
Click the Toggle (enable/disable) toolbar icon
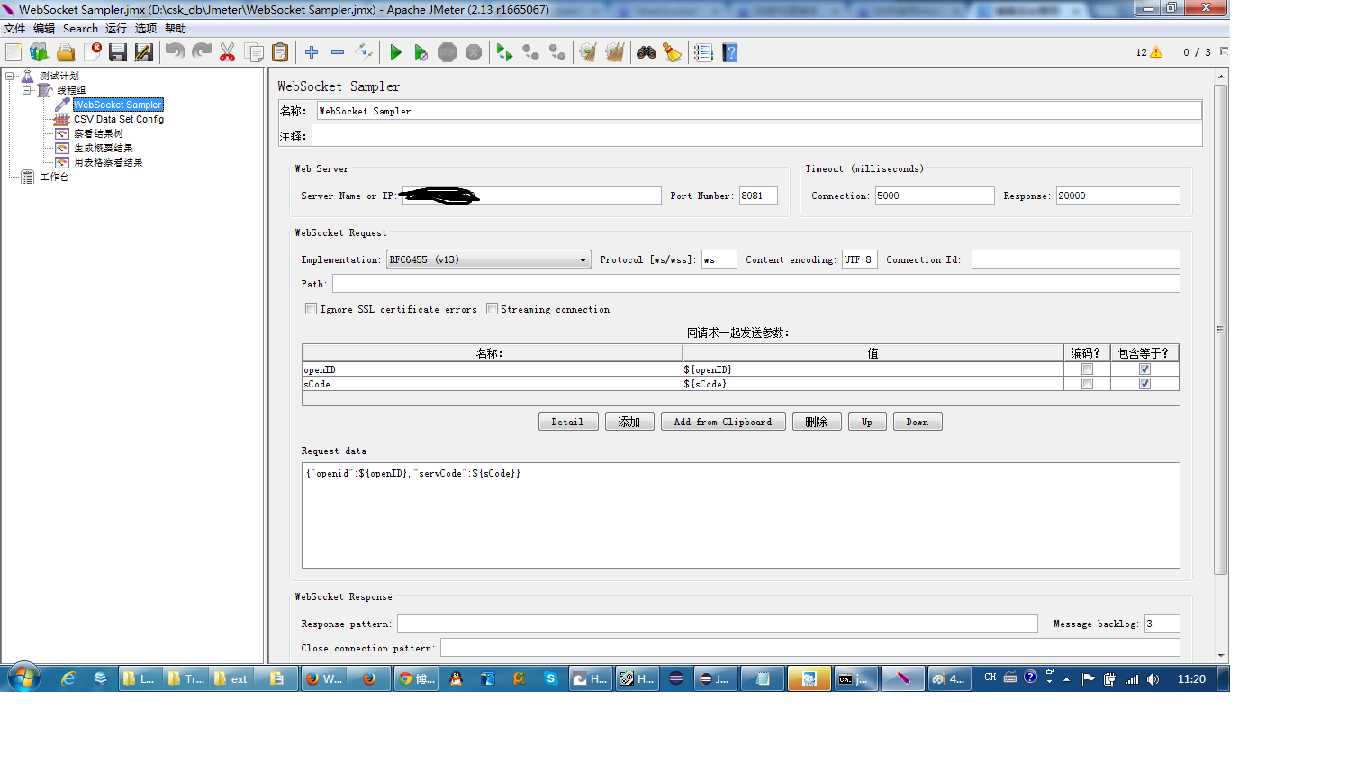[364, 52]
